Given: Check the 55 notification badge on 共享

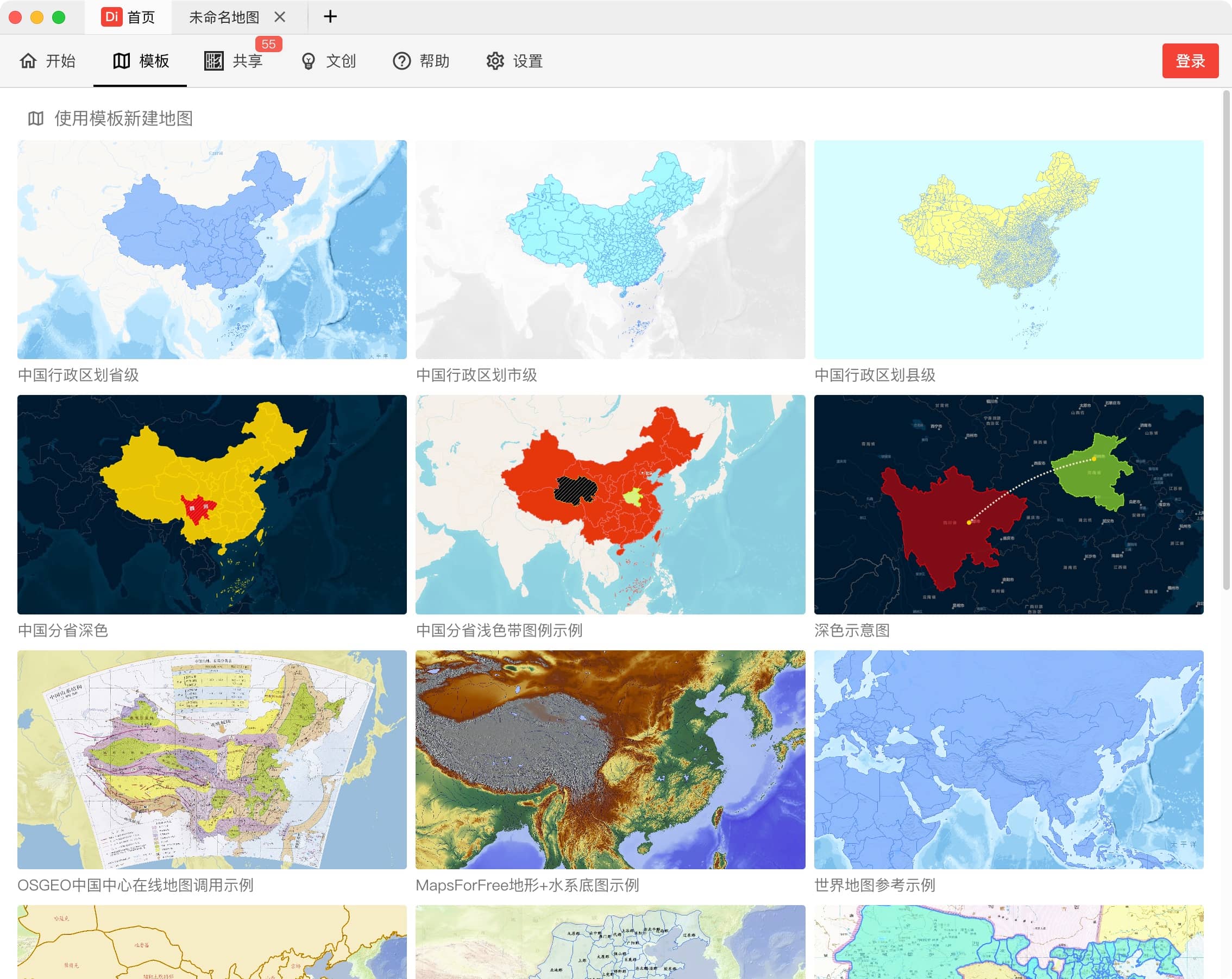Looking at the screenshot, I should [x=269, y=43].
